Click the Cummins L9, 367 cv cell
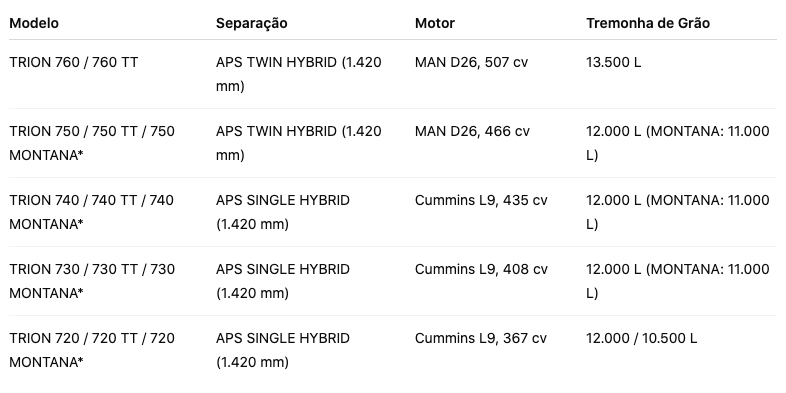Screen dimensions: 786x393 [481, 338]
